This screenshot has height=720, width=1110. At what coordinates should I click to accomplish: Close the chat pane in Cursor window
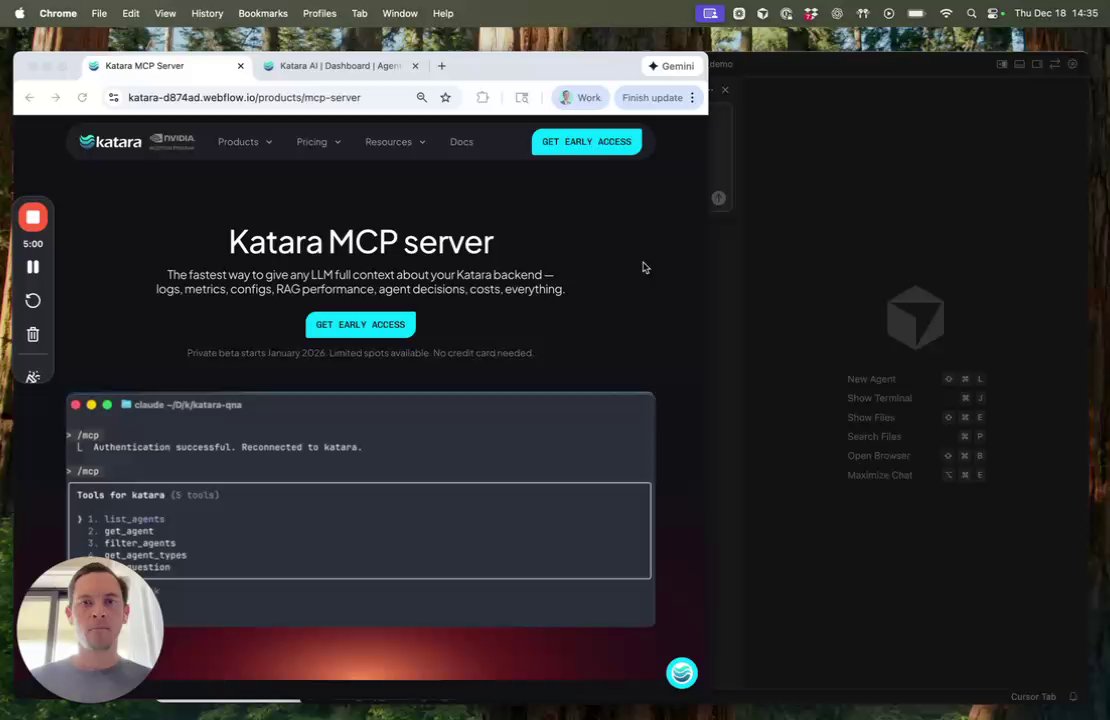[x=725, y=90]
